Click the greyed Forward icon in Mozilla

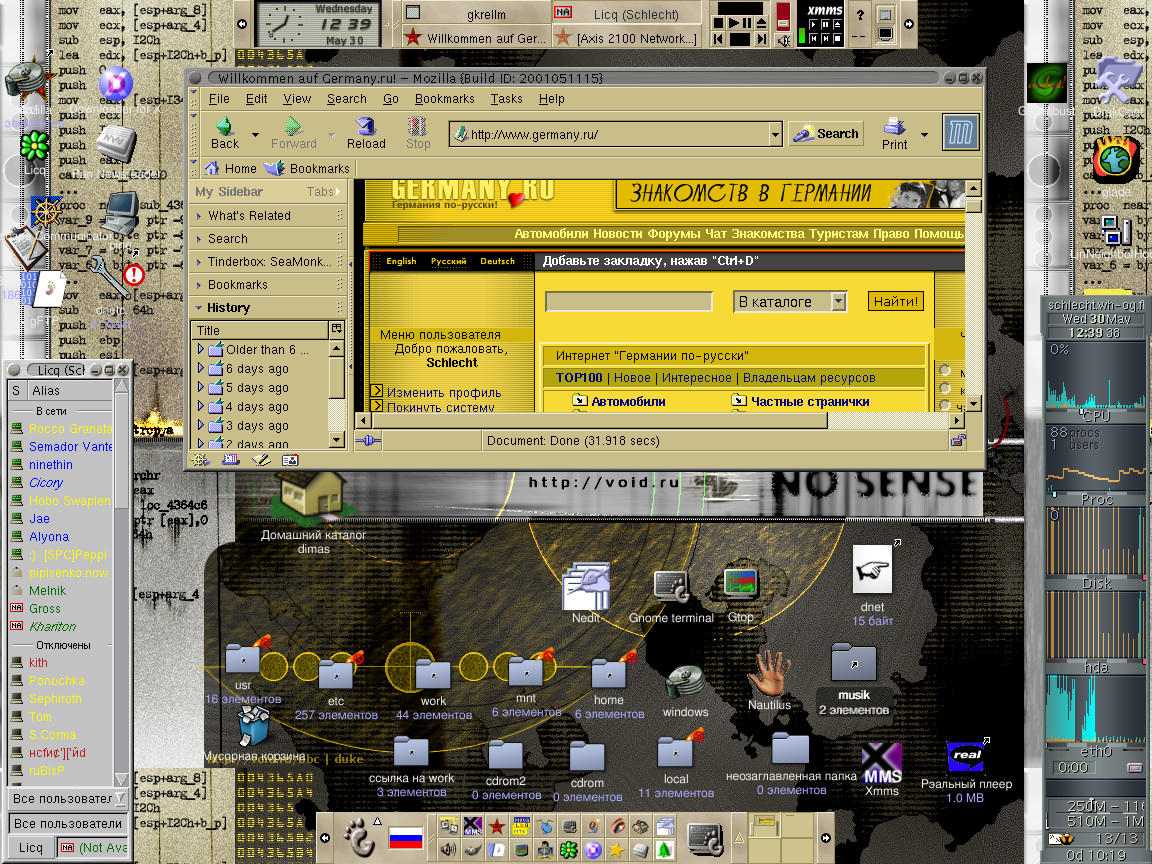[x=293, y=126]
